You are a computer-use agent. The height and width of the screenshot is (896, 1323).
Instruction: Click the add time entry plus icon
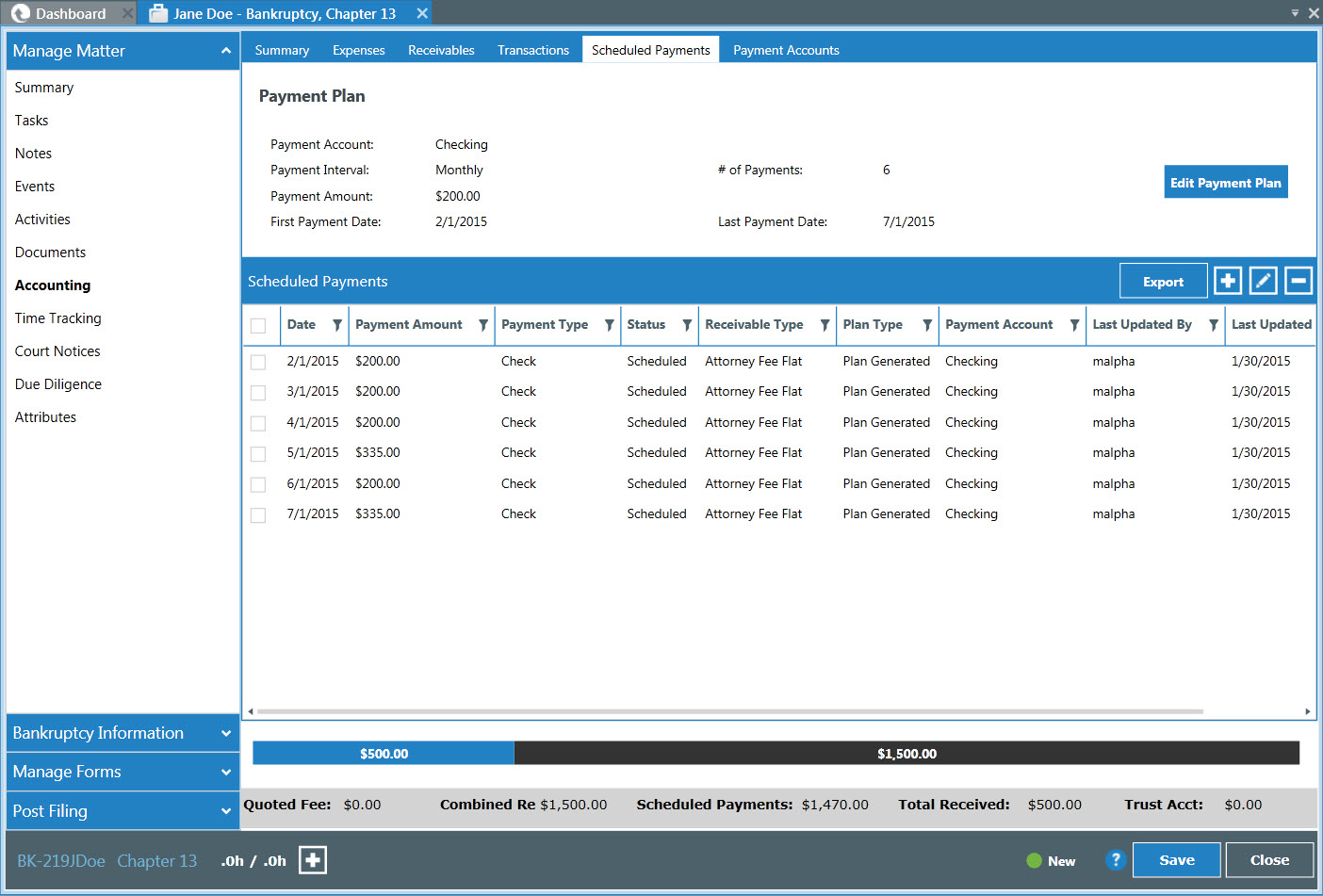click(x=313, y=860)
